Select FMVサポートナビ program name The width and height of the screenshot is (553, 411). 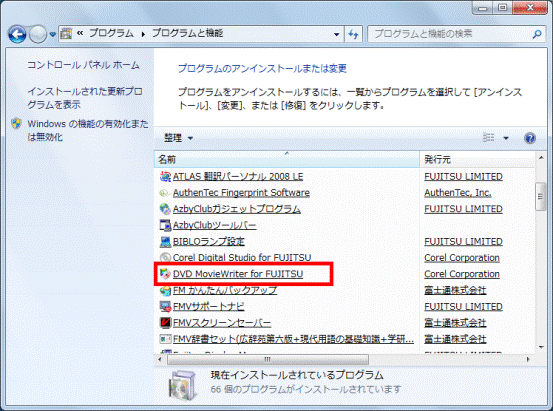click(208, 307)
